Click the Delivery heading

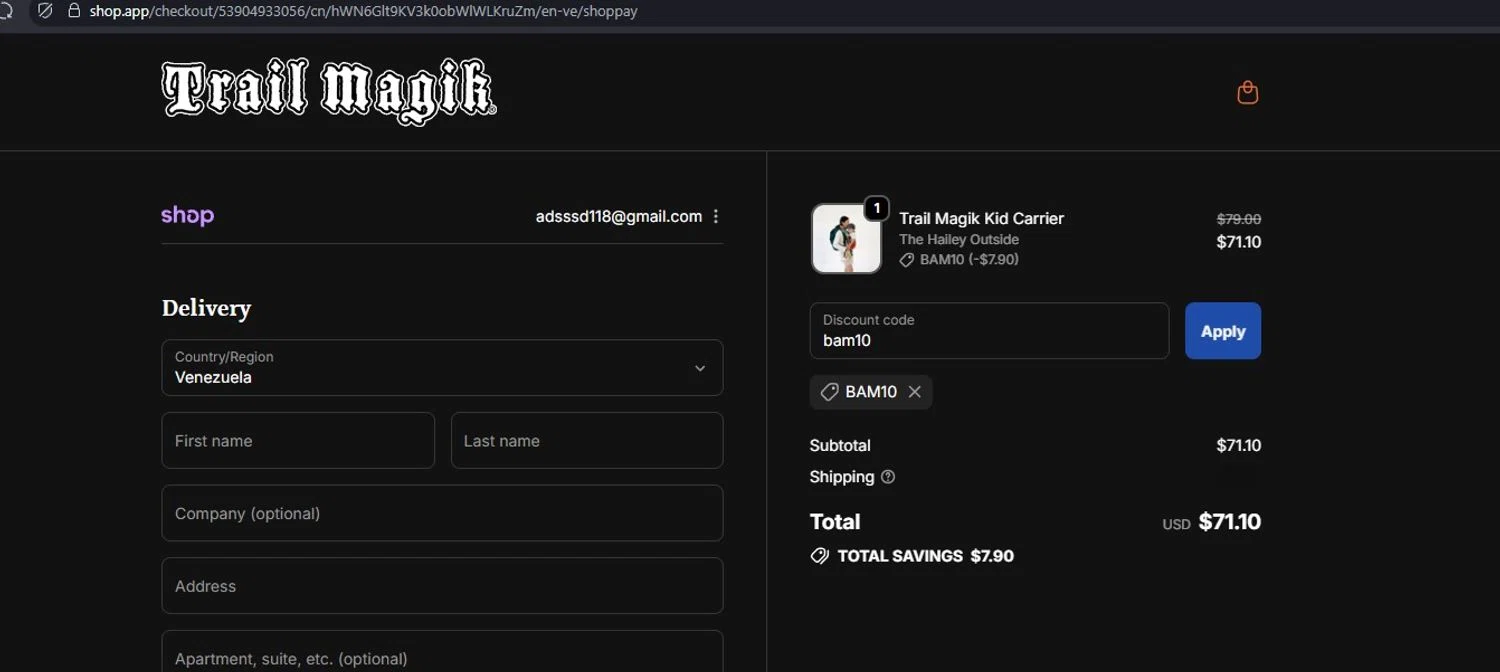tap(206, 308)
